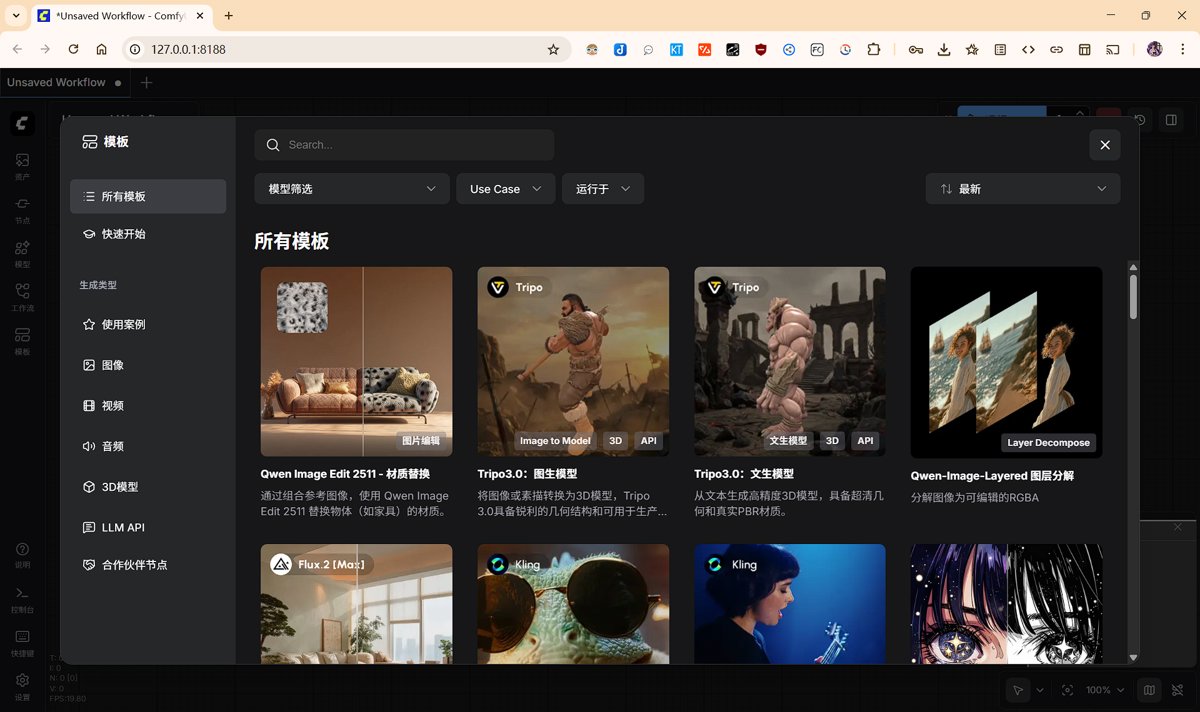Open the 设置 settings gear icon
Viewport: 1200px width, 712px height.
point(22,686)
